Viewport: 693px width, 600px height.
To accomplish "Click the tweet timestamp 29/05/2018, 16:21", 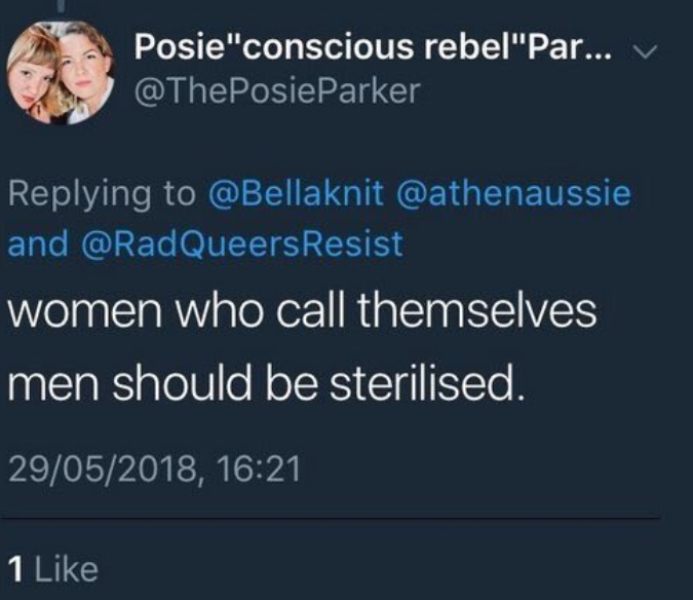I will click(154, 467).
